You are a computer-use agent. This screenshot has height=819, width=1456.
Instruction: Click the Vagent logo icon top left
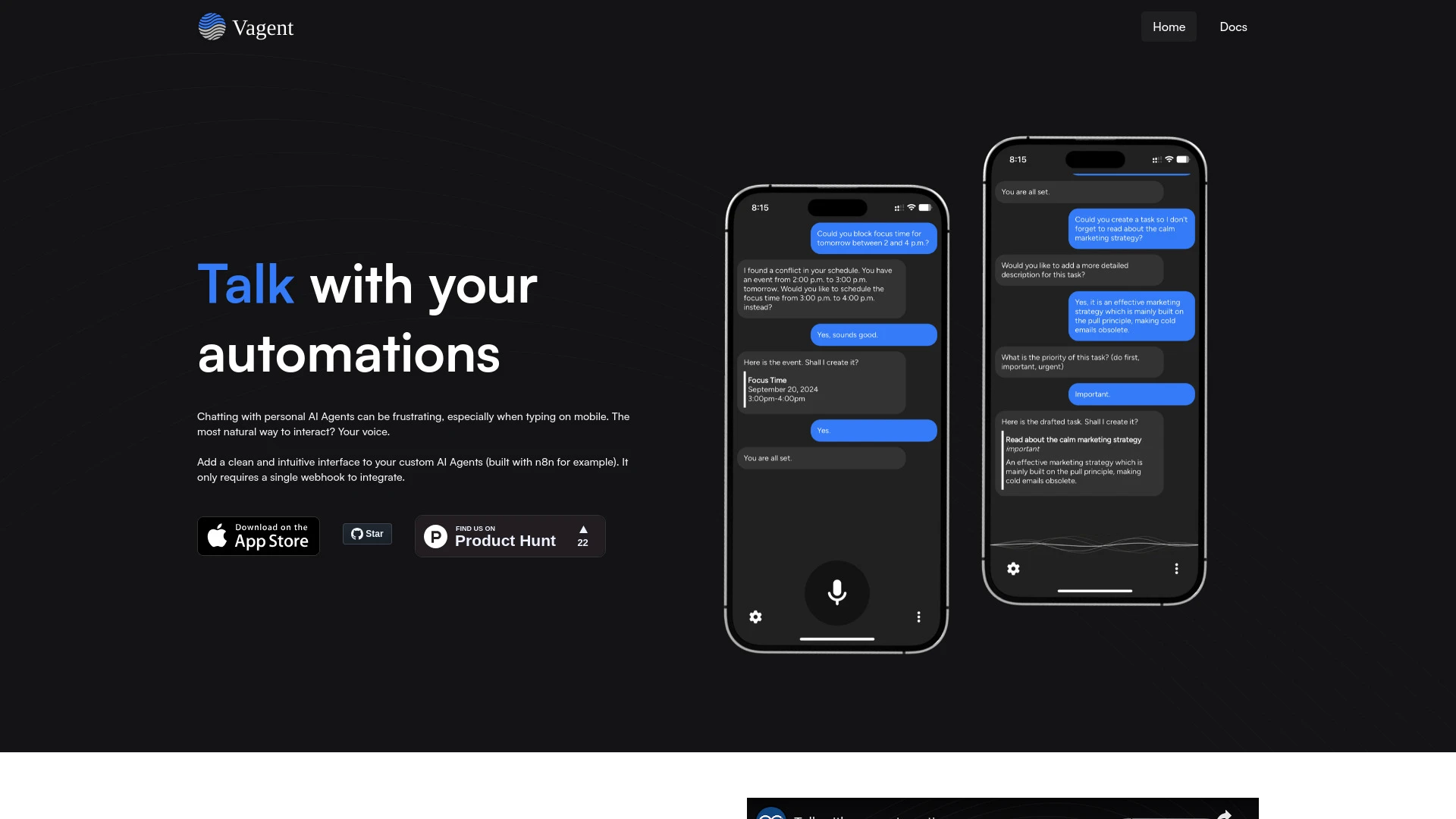tap(210, 27)
